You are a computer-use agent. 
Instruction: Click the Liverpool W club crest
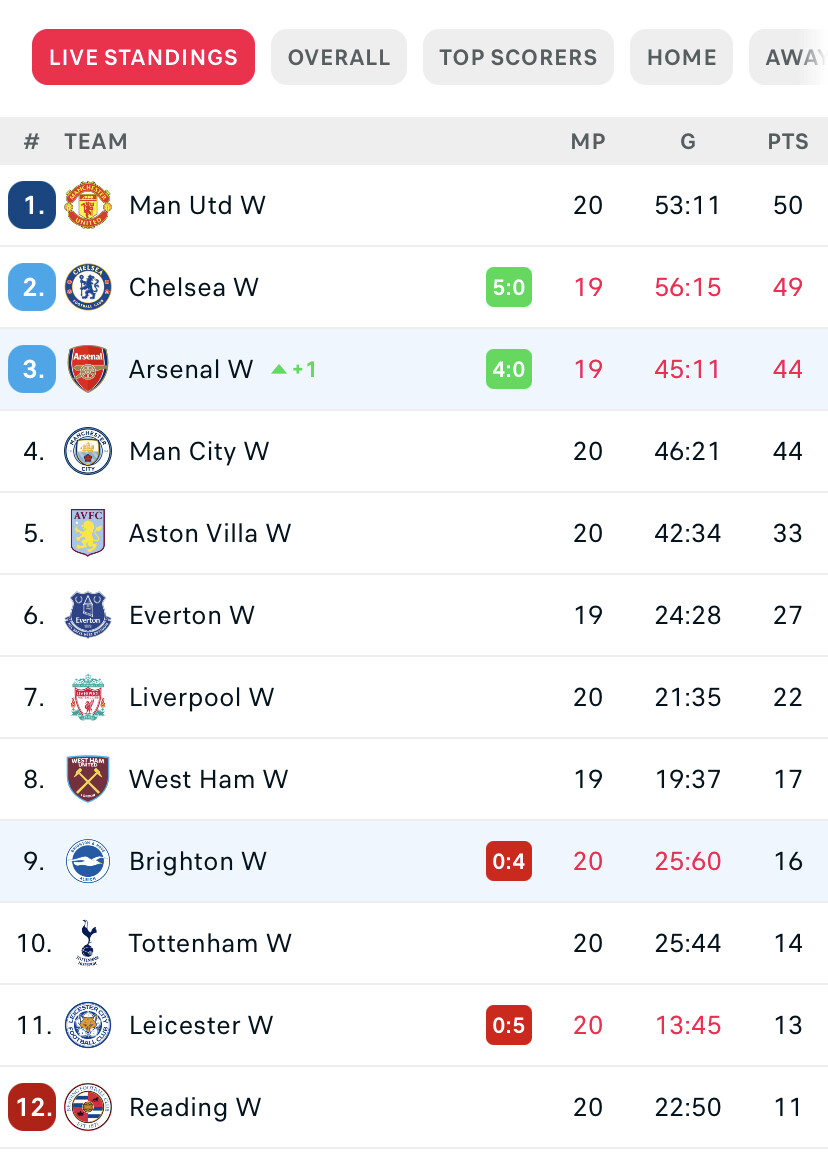[x=88, y=697]
